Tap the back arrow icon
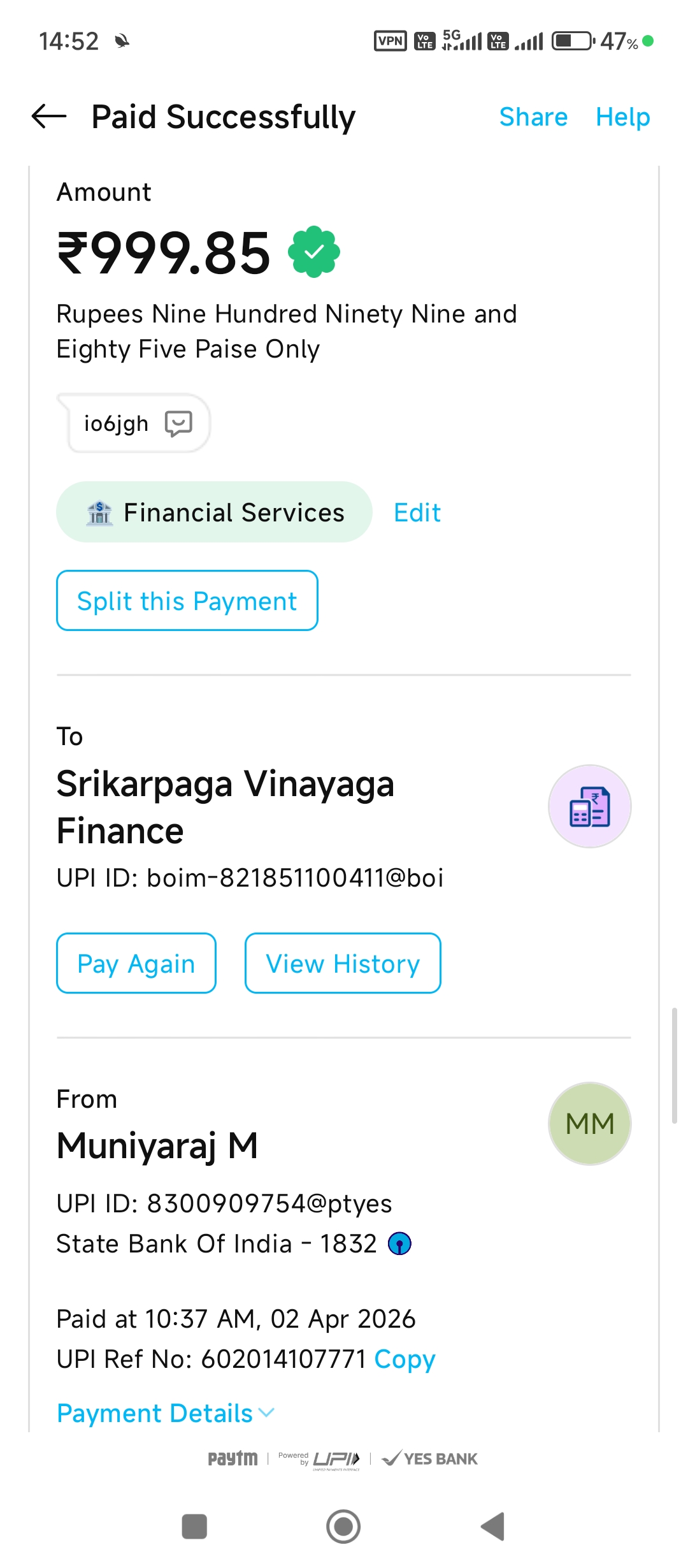688x1568 pixels. click(x=49, y=117)
